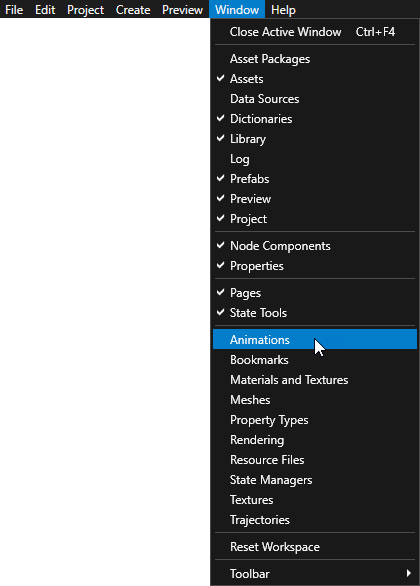The width and height of the screenshot is (420, 586).
Task: Toggle the Project window entry in dropdown
Action: (x=315, y=219)
